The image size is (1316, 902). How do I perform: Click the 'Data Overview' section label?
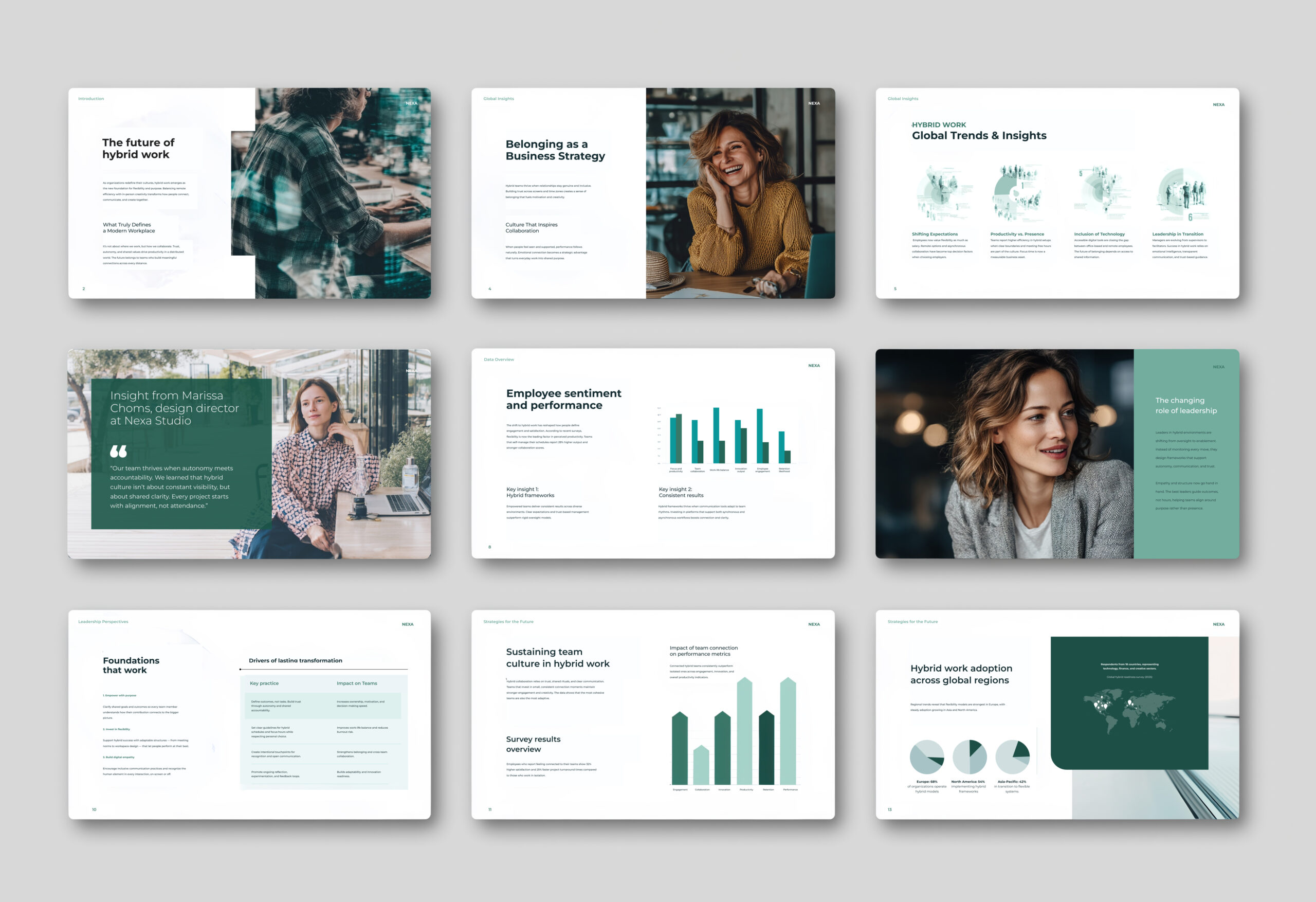click(x=499, y=359)
